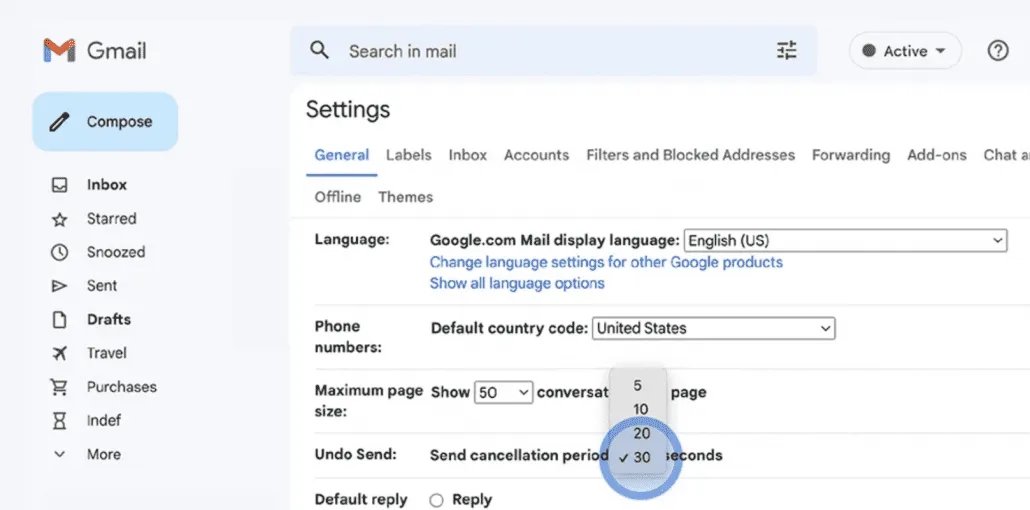Click the Starred star icon
The height and width of the screenshot is (510, 1030).
coord(59,219)
